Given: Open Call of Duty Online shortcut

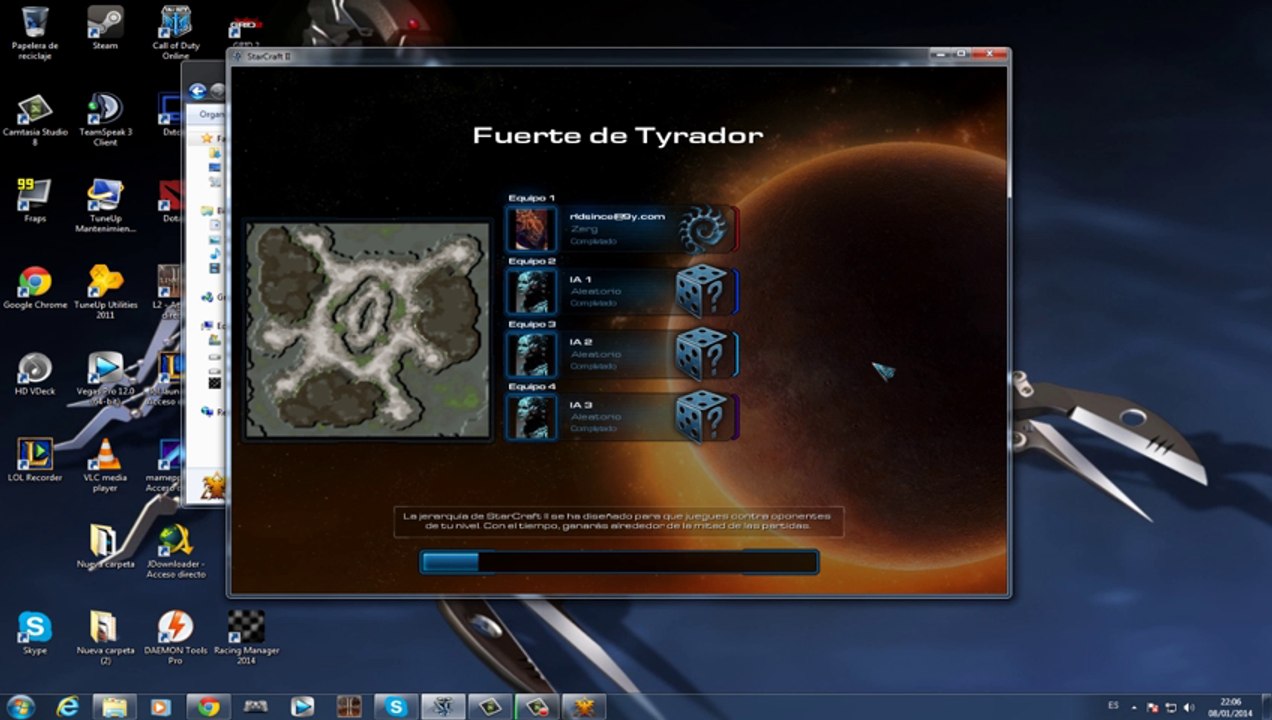Looking at the screenshot, I should [x=176, y=32].
